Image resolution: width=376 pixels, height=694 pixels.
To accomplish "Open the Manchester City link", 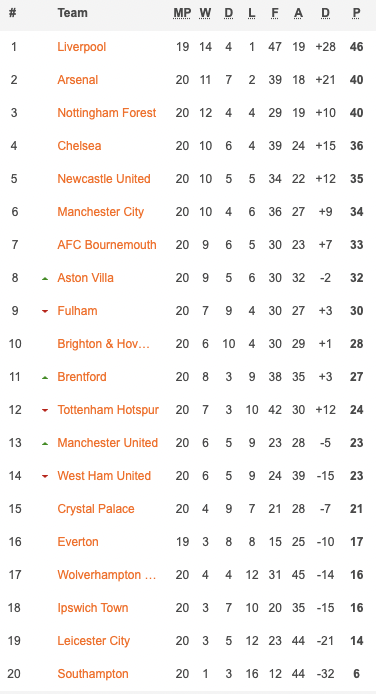I will click(x=101, y=212).
